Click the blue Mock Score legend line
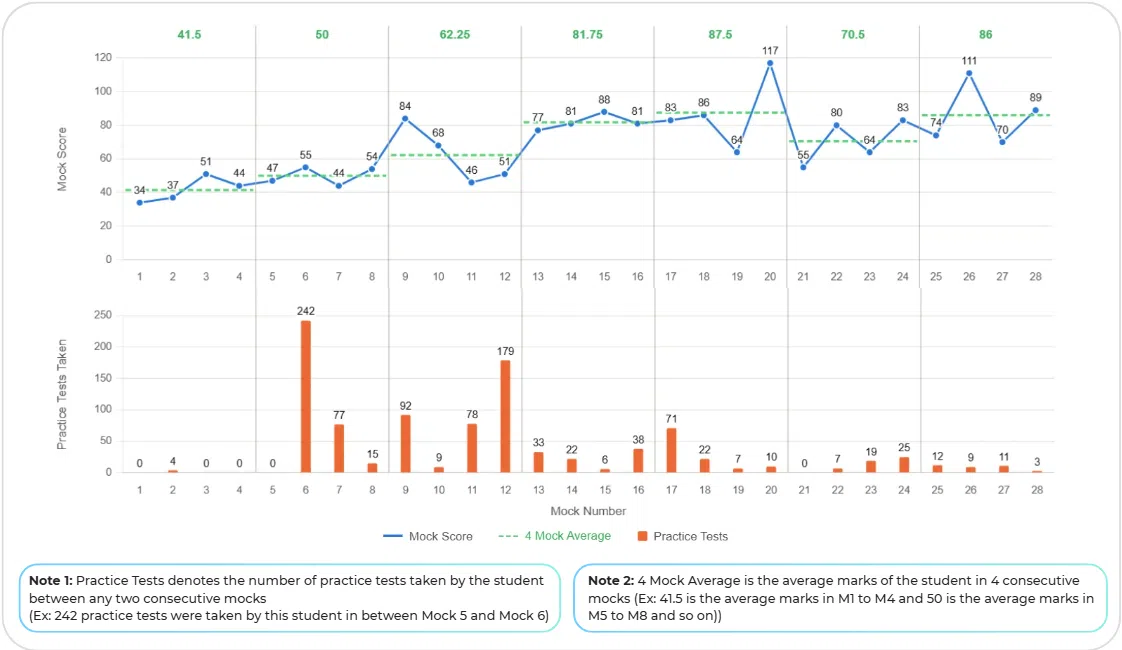Image resolution: width=1122 pixels, height=650 pixels. point(393,536)
